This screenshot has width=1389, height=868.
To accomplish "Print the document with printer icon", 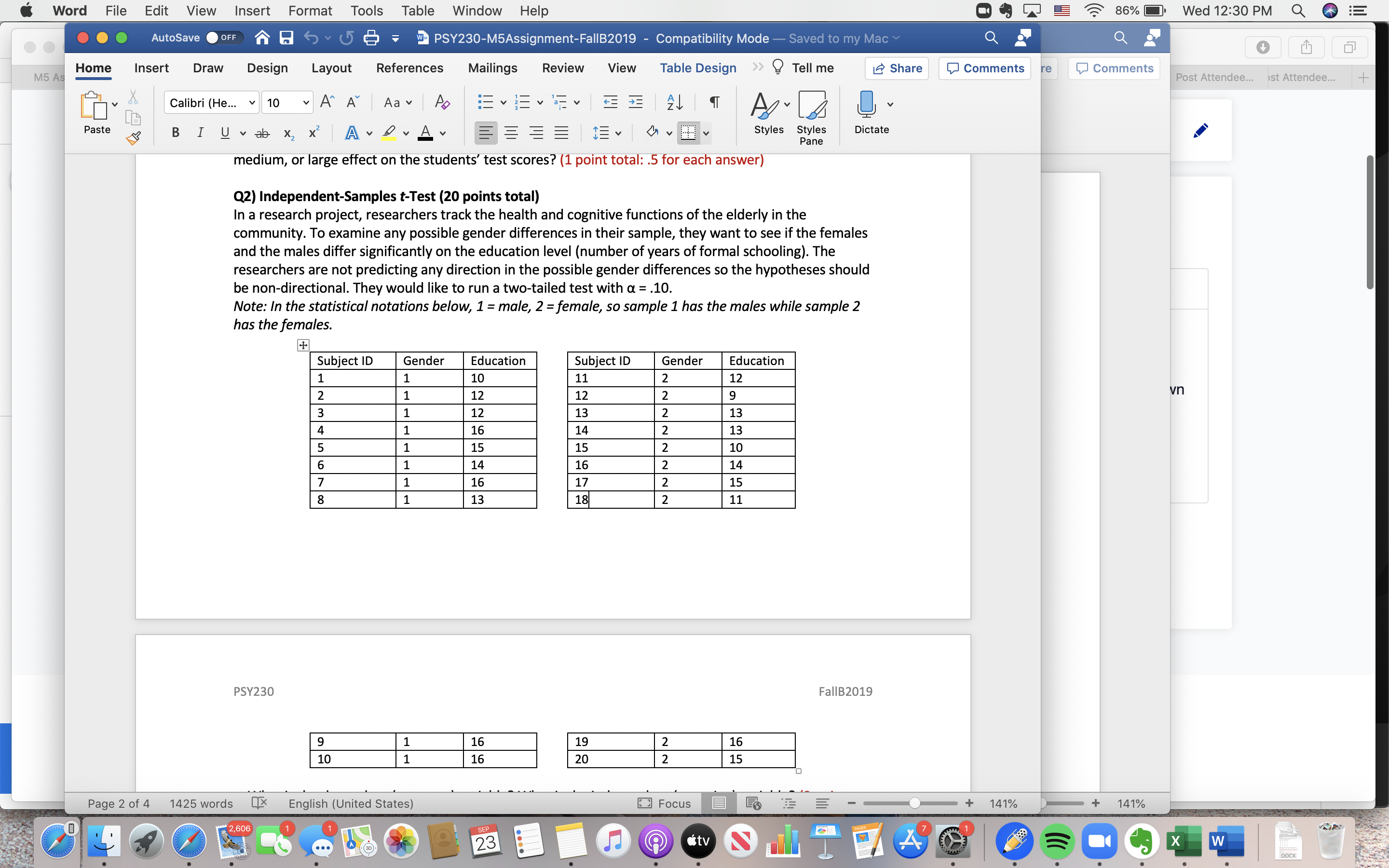I will click(x=371, y=38).
